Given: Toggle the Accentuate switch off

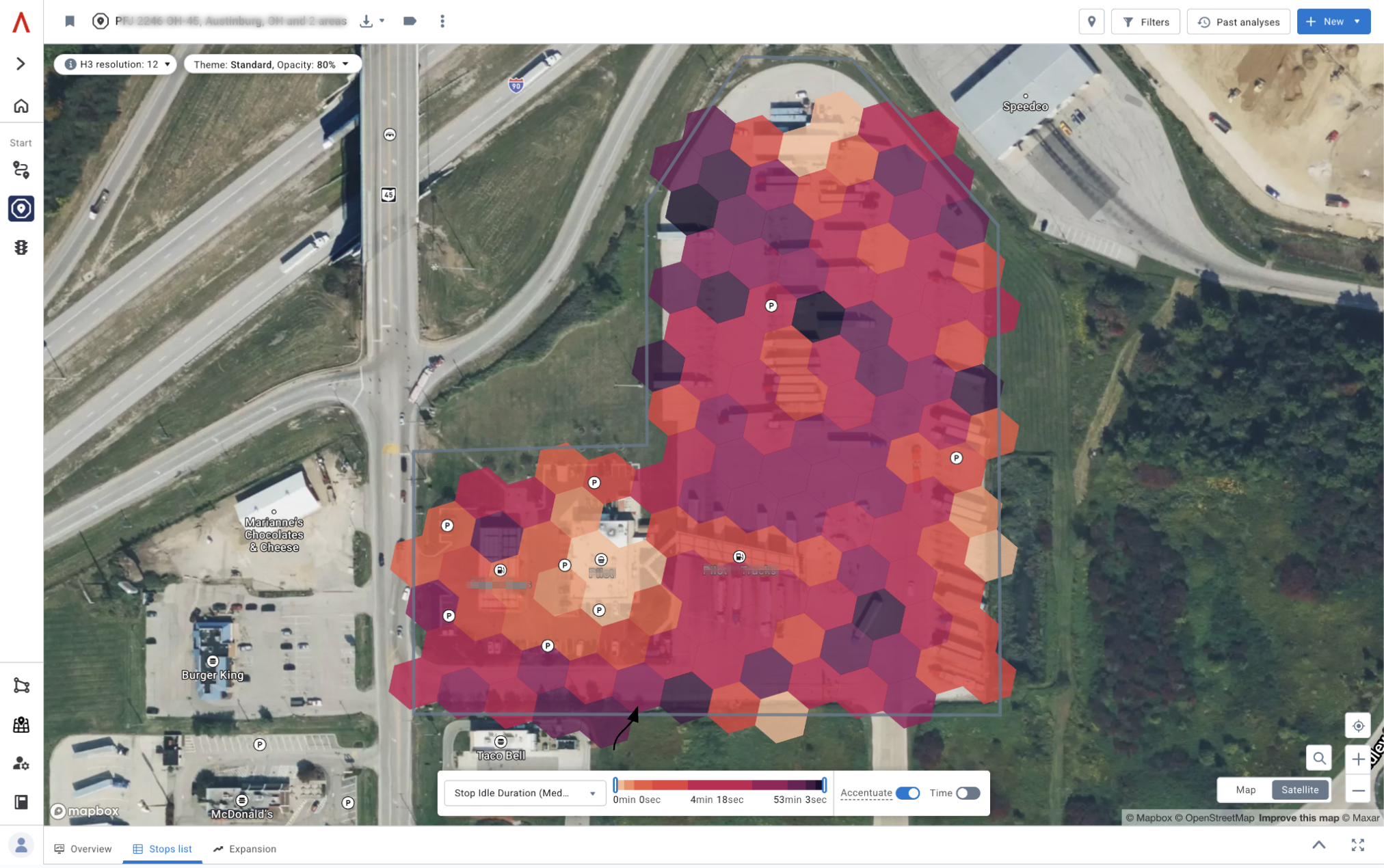Looking at the screenshot, I should [907, 793].
